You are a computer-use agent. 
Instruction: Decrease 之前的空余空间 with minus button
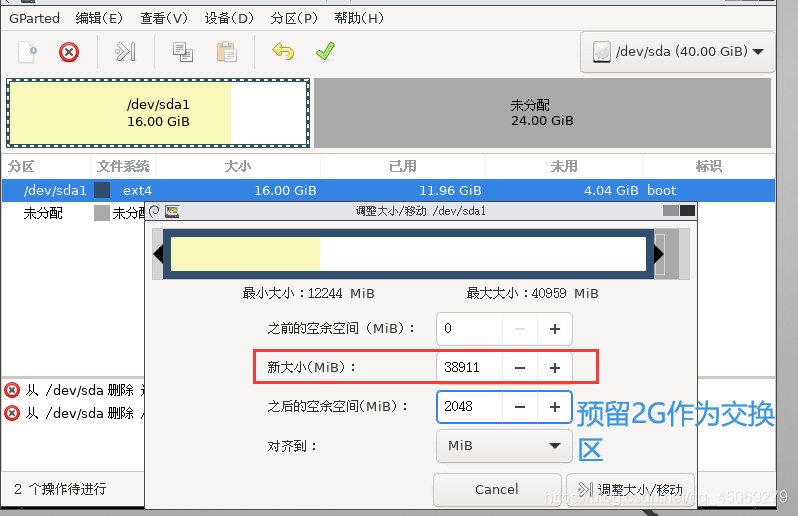(520, 329)
